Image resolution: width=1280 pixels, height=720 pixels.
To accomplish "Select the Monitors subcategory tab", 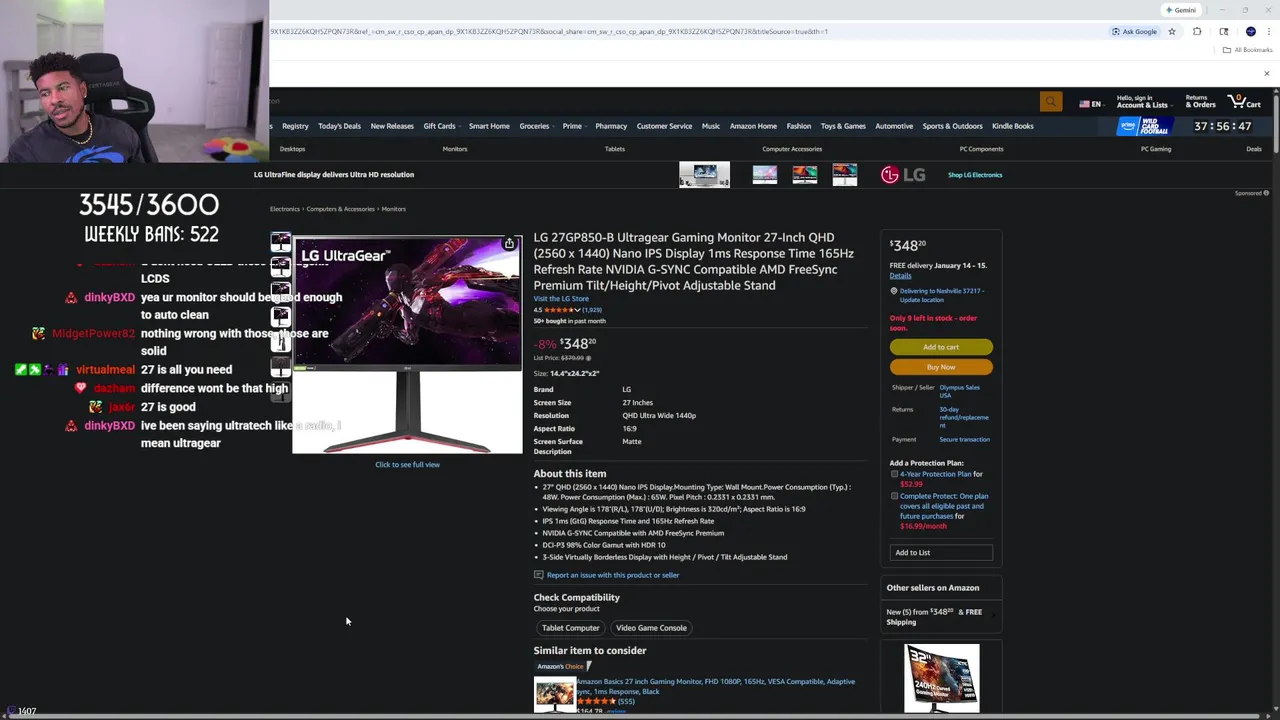I will click(455, 149).
